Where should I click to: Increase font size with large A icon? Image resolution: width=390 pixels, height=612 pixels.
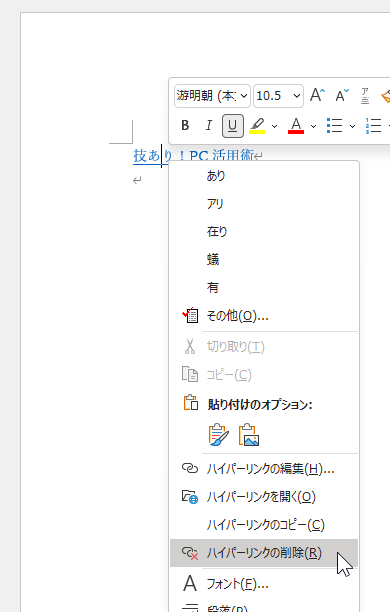click(317, 95)
